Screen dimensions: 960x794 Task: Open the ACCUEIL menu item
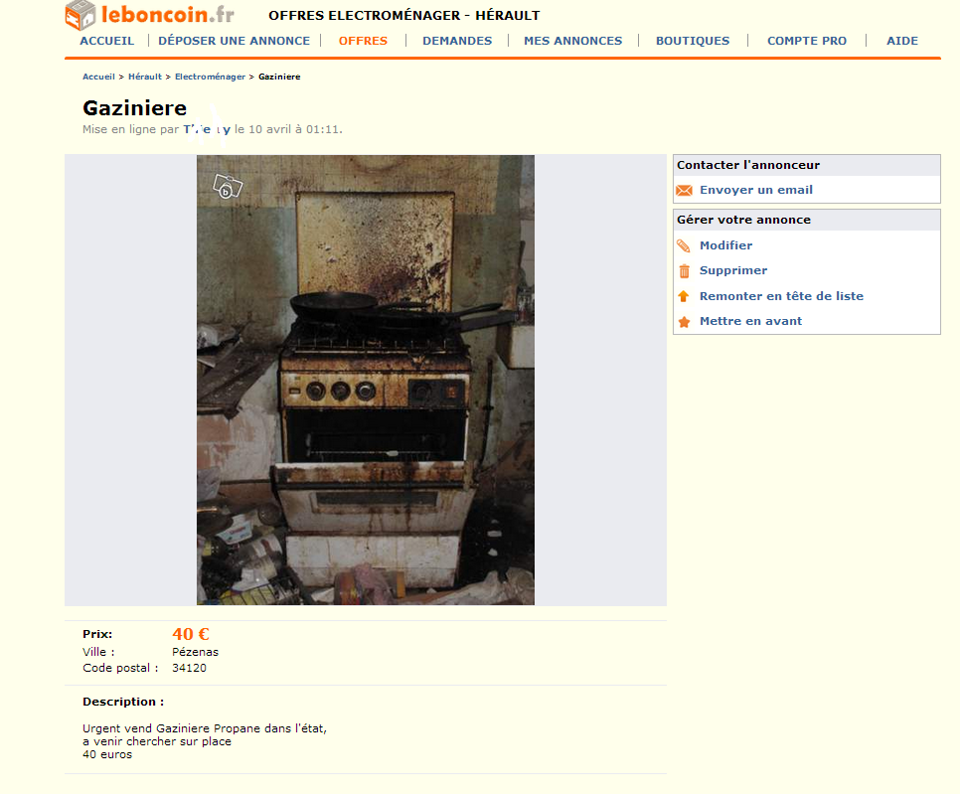point(107,41)
